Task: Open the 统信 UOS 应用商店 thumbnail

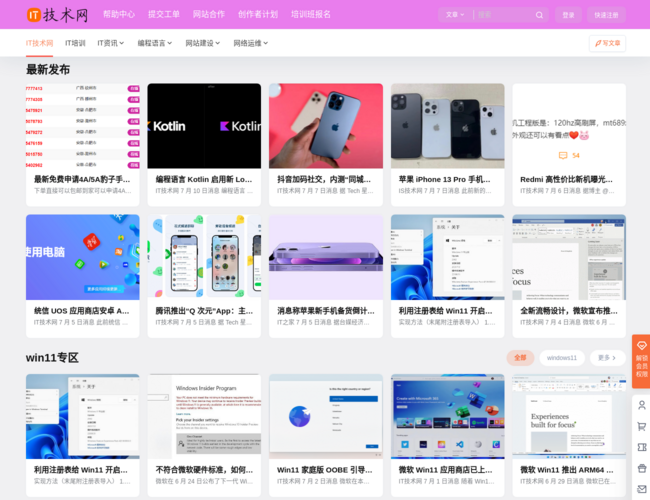Action: (83, 257)
